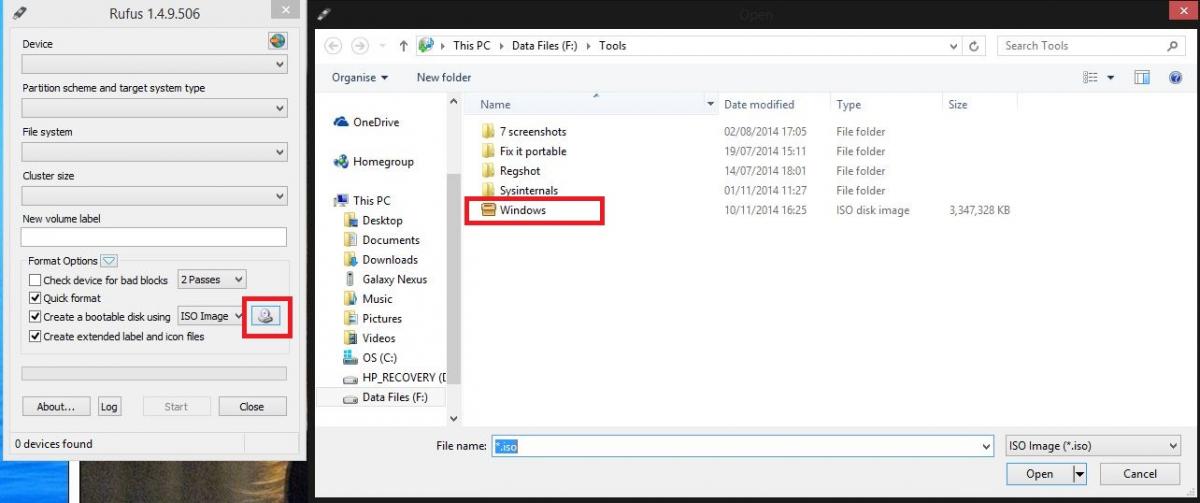
Task: Click the File name input field
Action: click(x=741, y=446)
